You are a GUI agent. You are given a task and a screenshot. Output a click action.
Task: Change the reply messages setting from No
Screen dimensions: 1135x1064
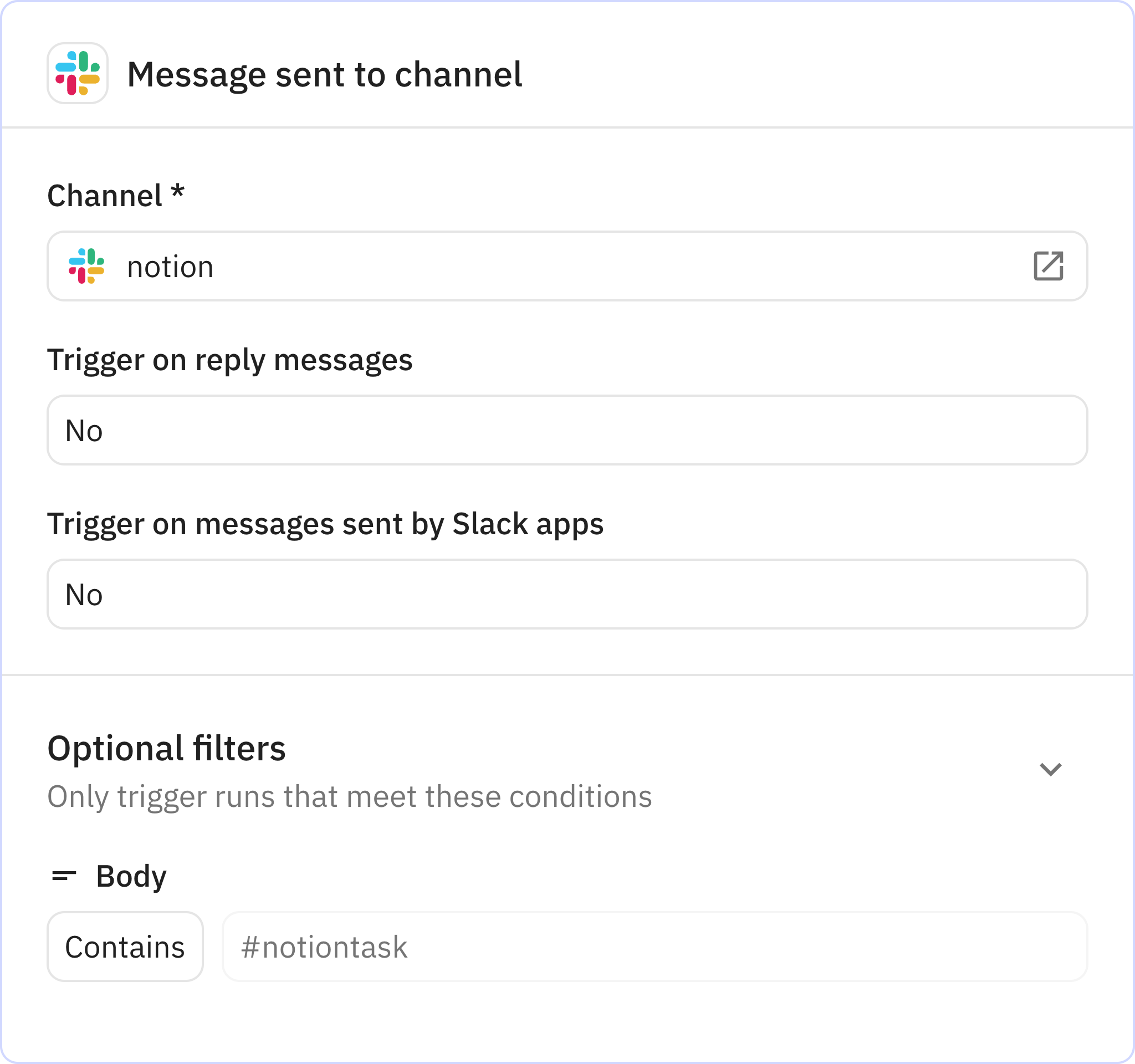567,431
